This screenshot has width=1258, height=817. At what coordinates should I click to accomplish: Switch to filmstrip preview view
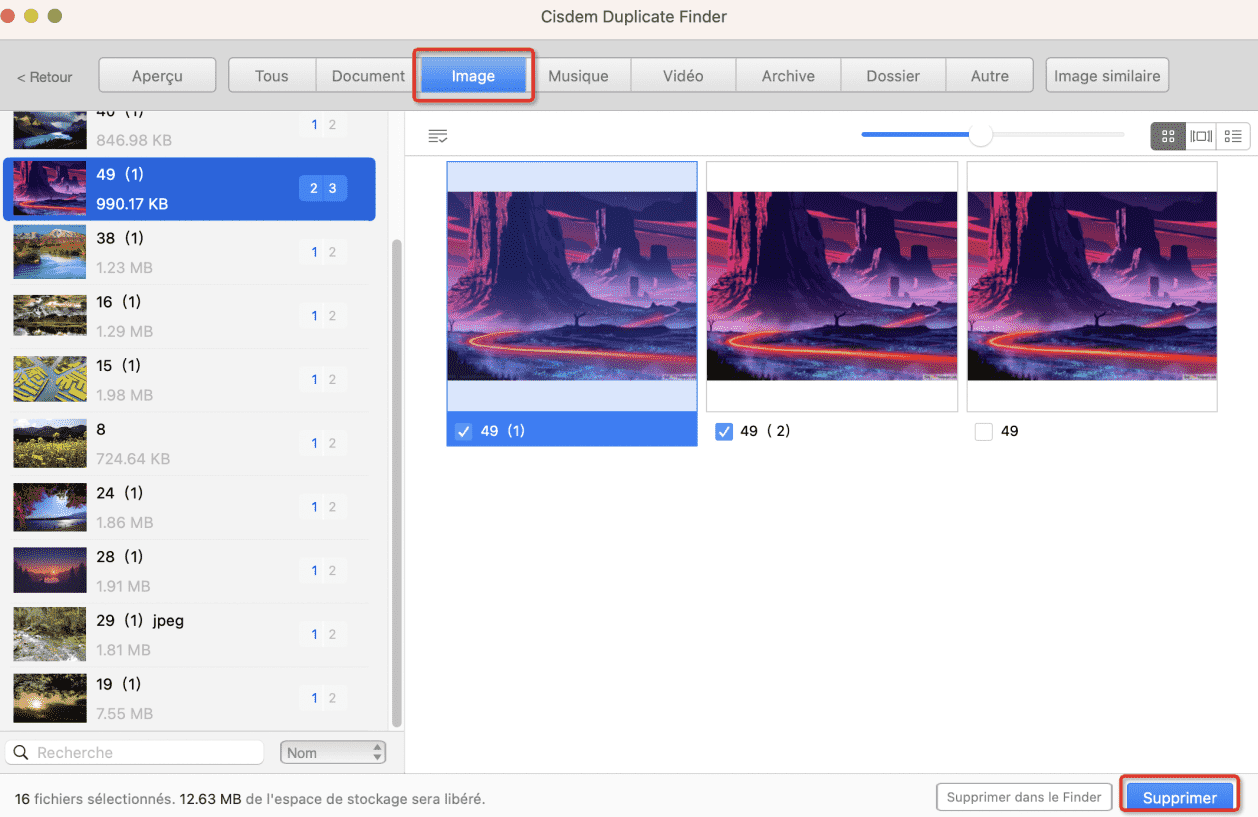1201,137
